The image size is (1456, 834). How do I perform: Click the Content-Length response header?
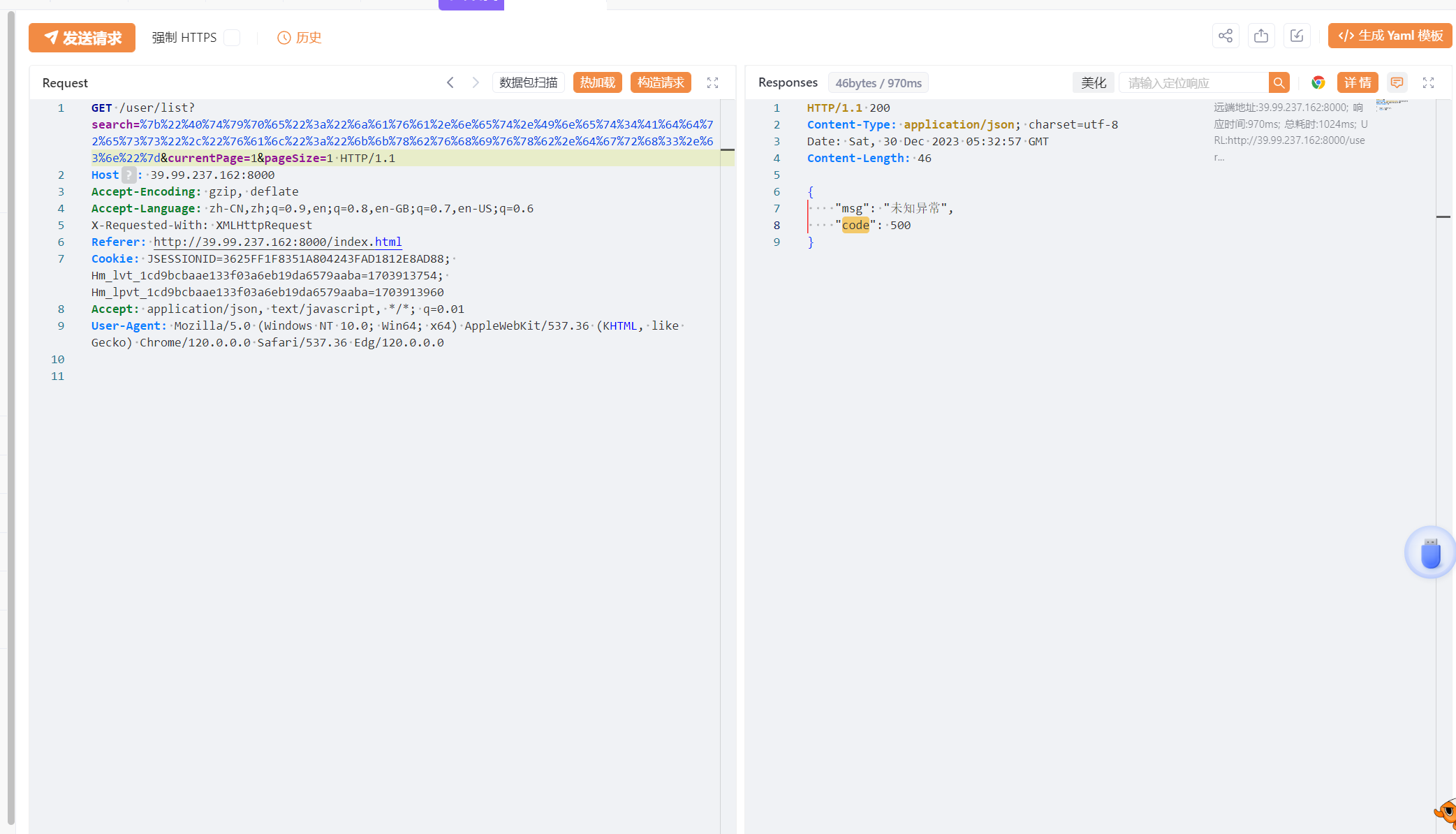(869, 158)
